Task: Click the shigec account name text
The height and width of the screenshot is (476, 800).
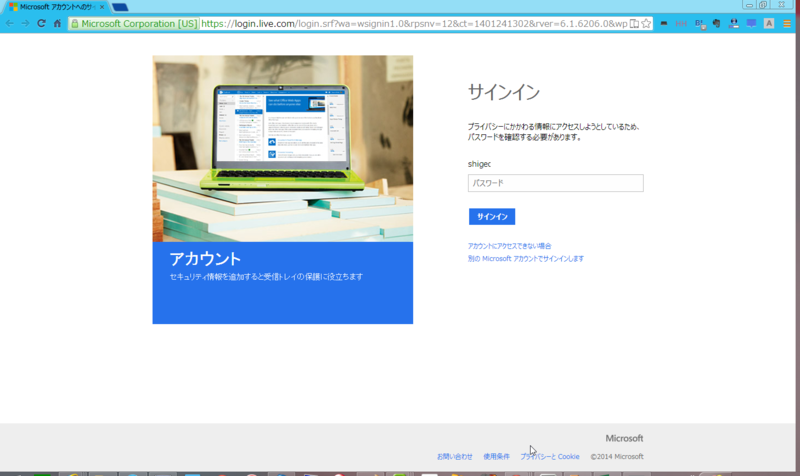Action: pos(479,164)
